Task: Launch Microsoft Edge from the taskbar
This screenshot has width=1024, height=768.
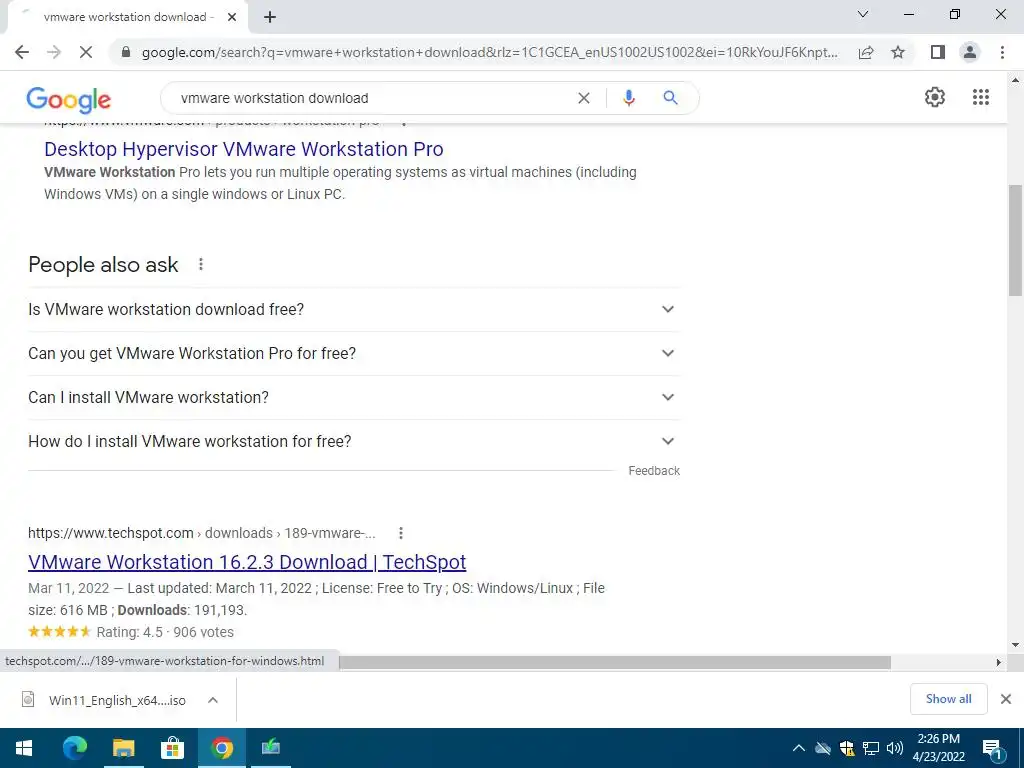Action: [74, 748]
